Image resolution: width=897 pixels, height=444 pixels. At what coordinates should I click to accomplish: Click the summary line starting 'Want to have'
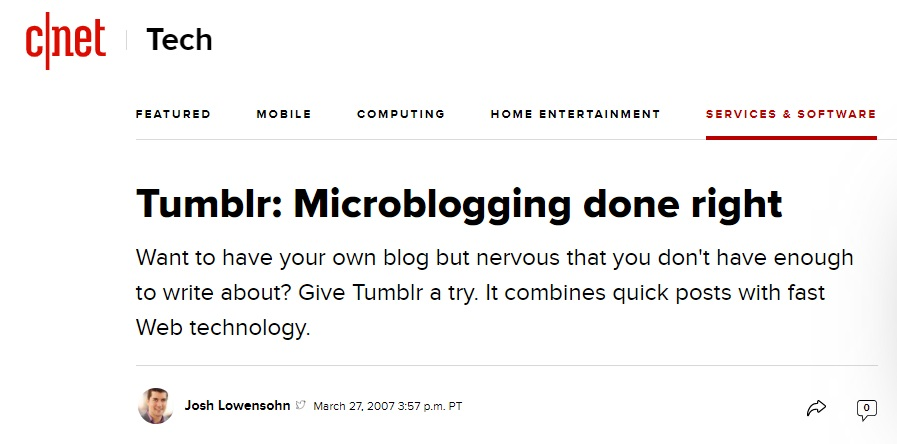pyautogui.click(x=494, y=258)
